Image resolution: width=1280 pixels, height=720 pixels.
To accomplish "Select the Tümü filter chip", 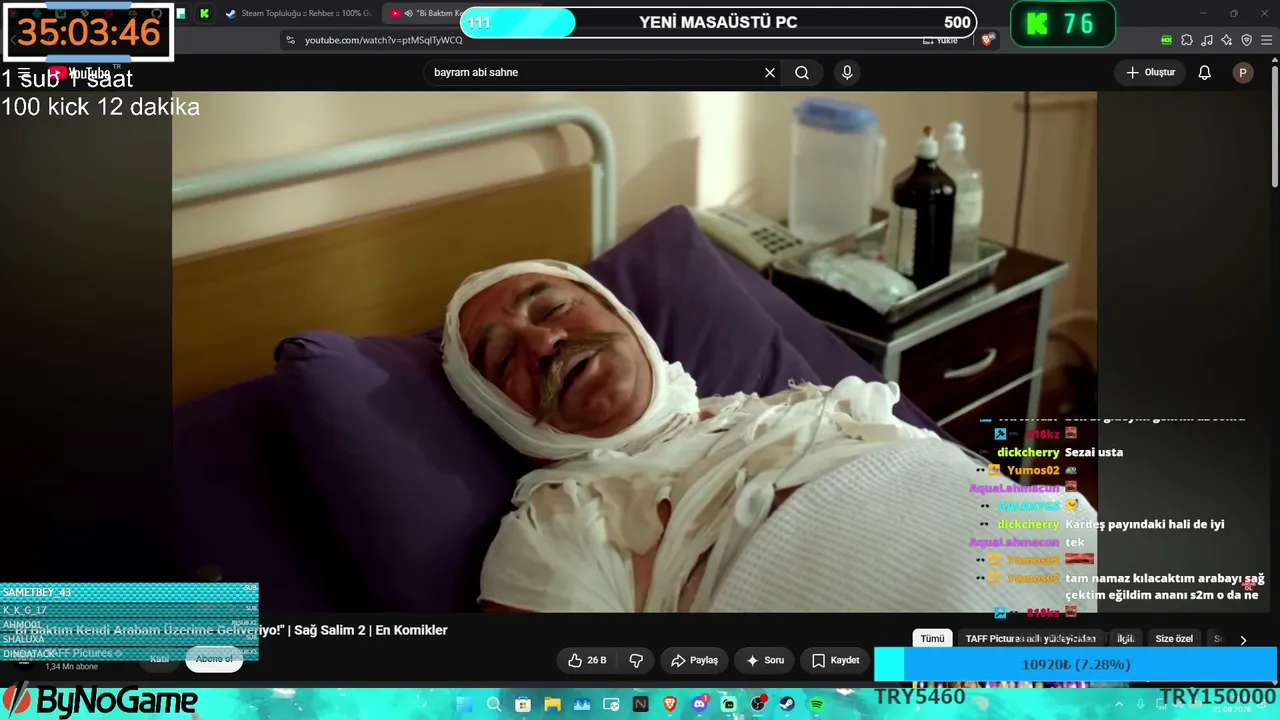I will 932,639.
